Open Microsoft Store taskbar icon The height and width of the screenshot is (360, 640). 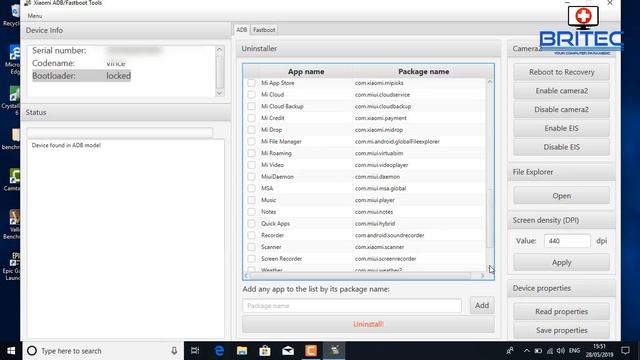265,351
